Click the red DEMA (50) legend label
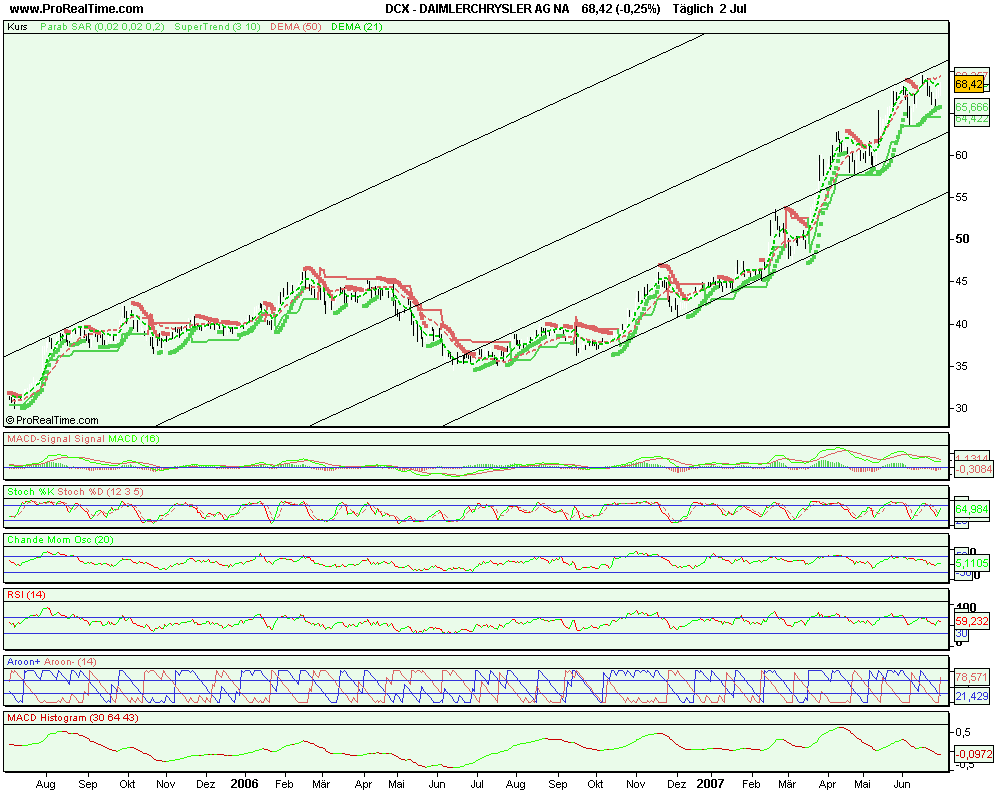The width and height of the screenshot is (1000, 800). click(x=296, y=27)
